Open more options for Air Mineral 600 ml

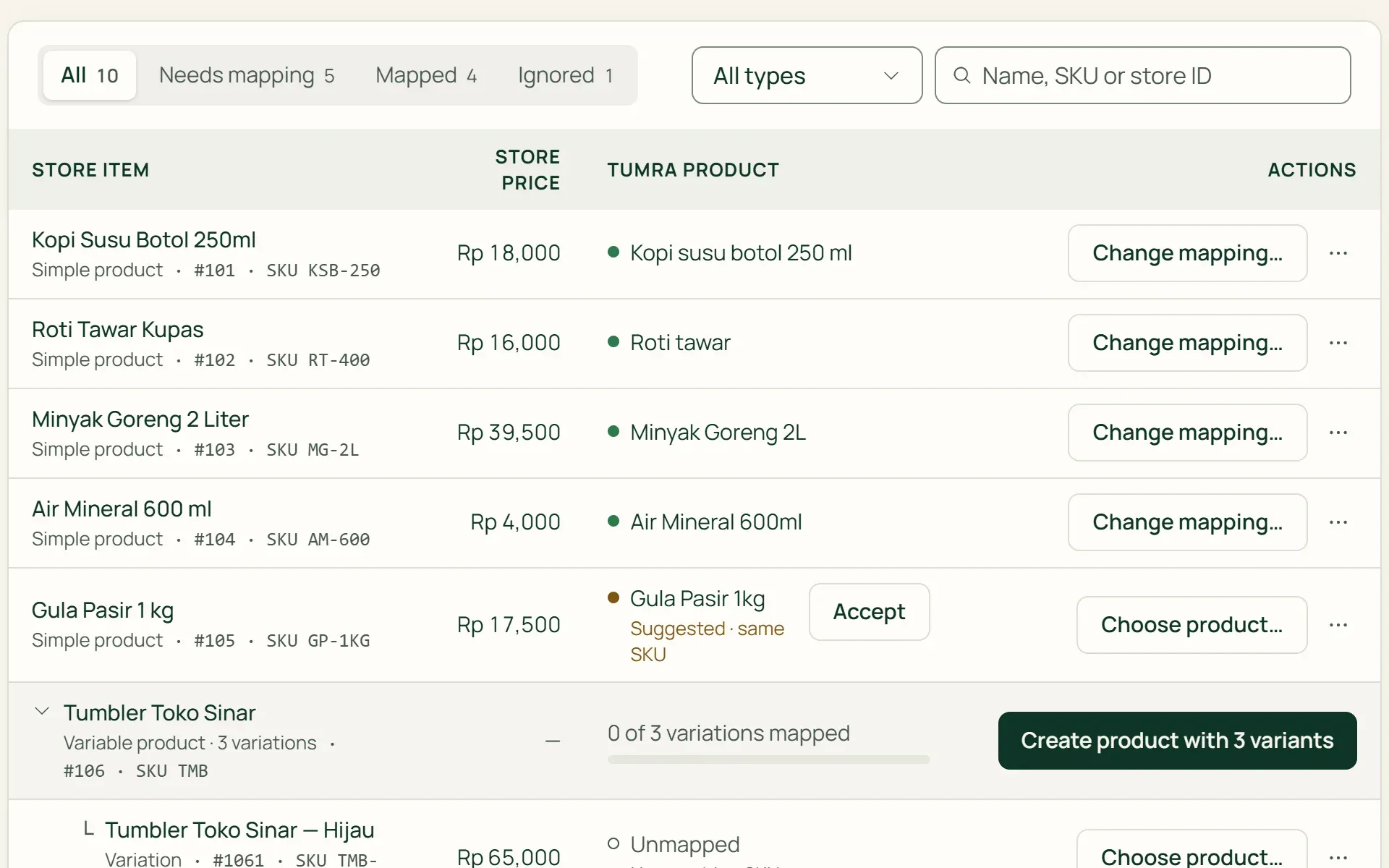pos(1338,522)
